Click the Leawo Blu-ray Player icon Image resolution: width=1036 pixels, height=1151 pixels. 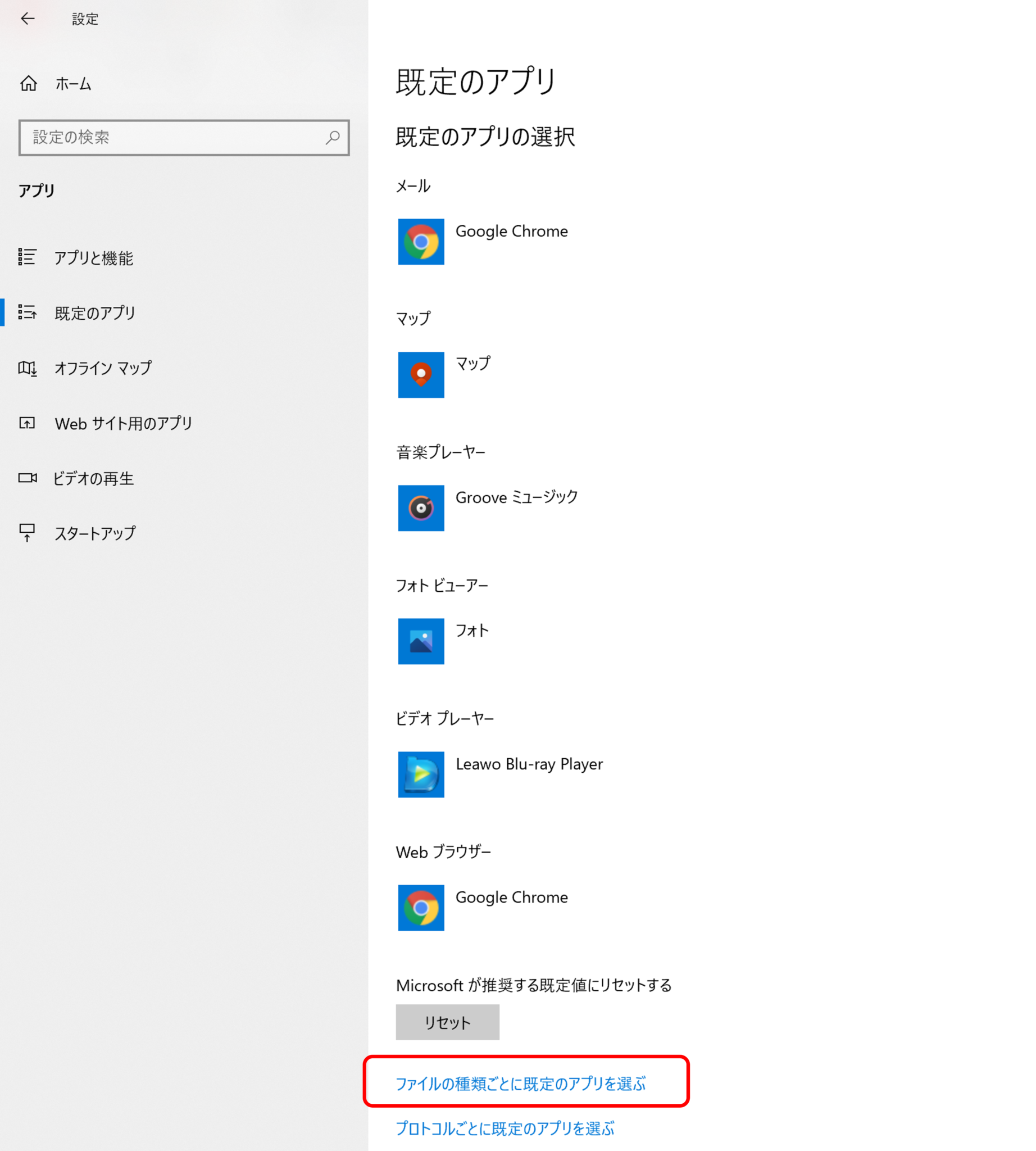point(421,774)
